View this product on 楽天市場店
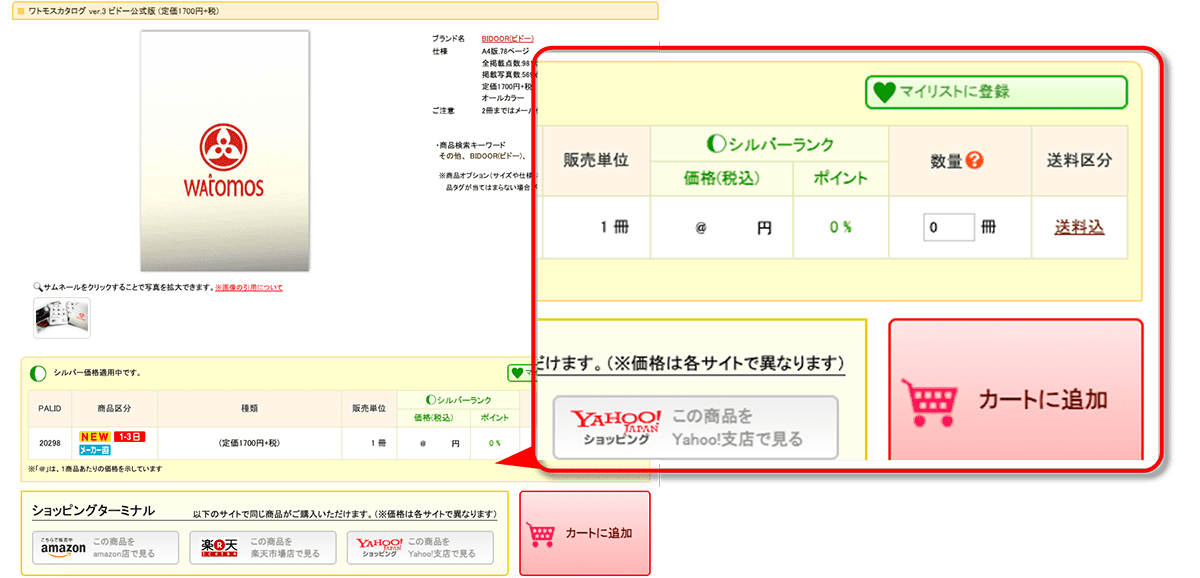The height and width of the screenshot is (578, 1200). coord(262,548)
